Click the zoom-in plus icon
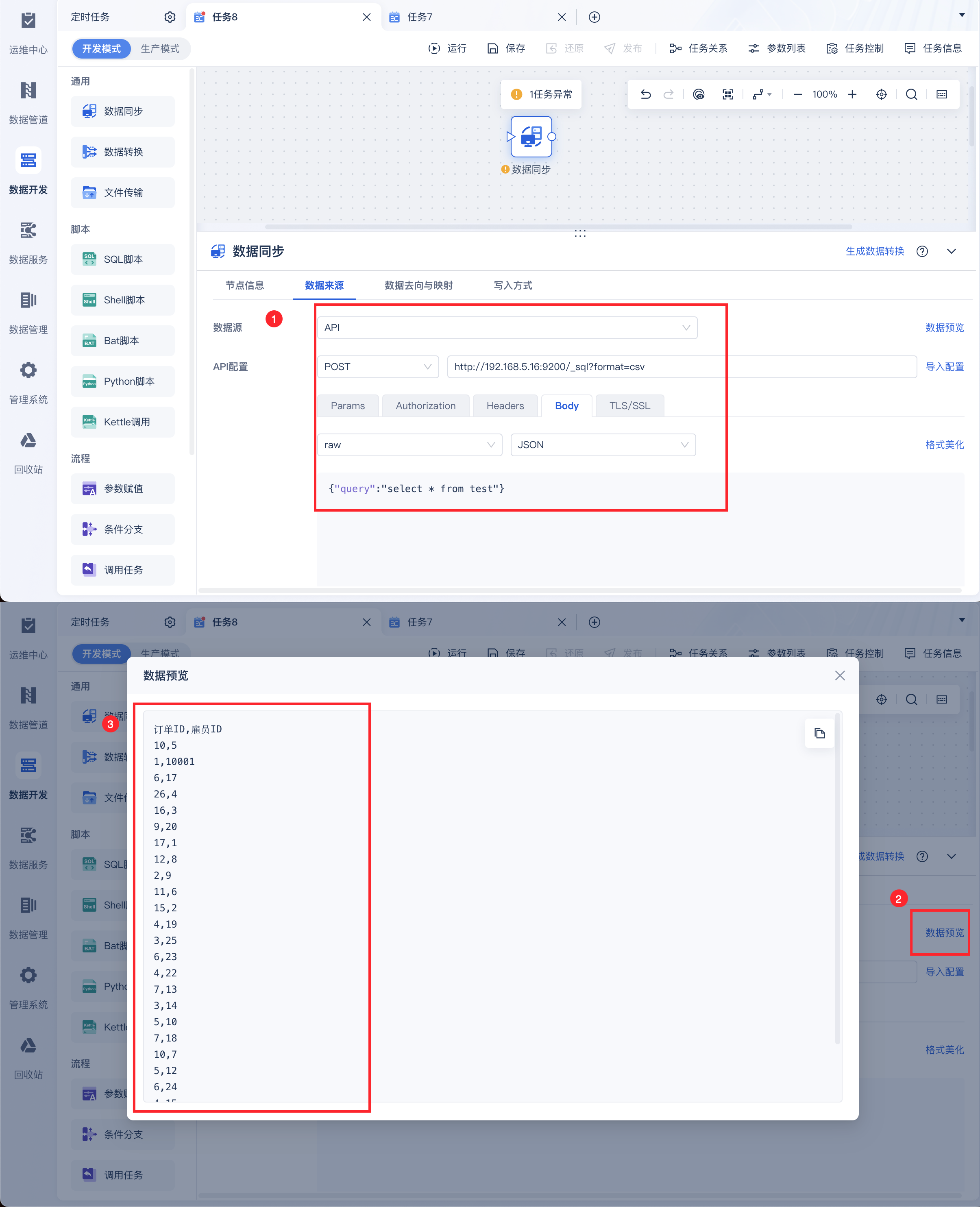 click(852, 94)
